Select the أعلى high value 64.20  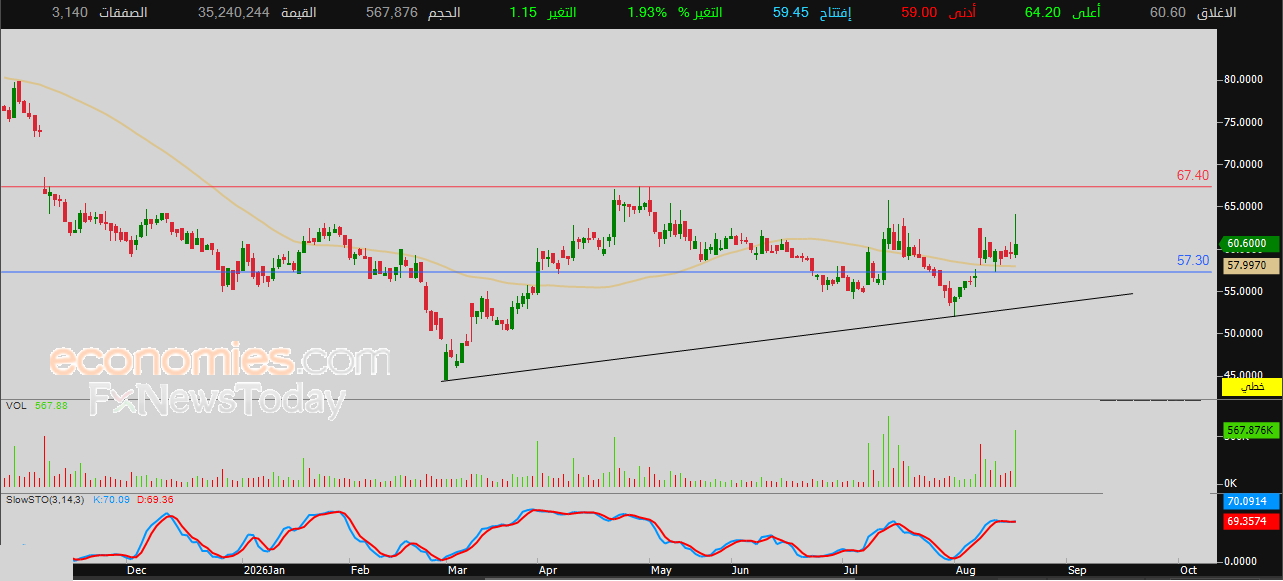(x=1042, y=12)
